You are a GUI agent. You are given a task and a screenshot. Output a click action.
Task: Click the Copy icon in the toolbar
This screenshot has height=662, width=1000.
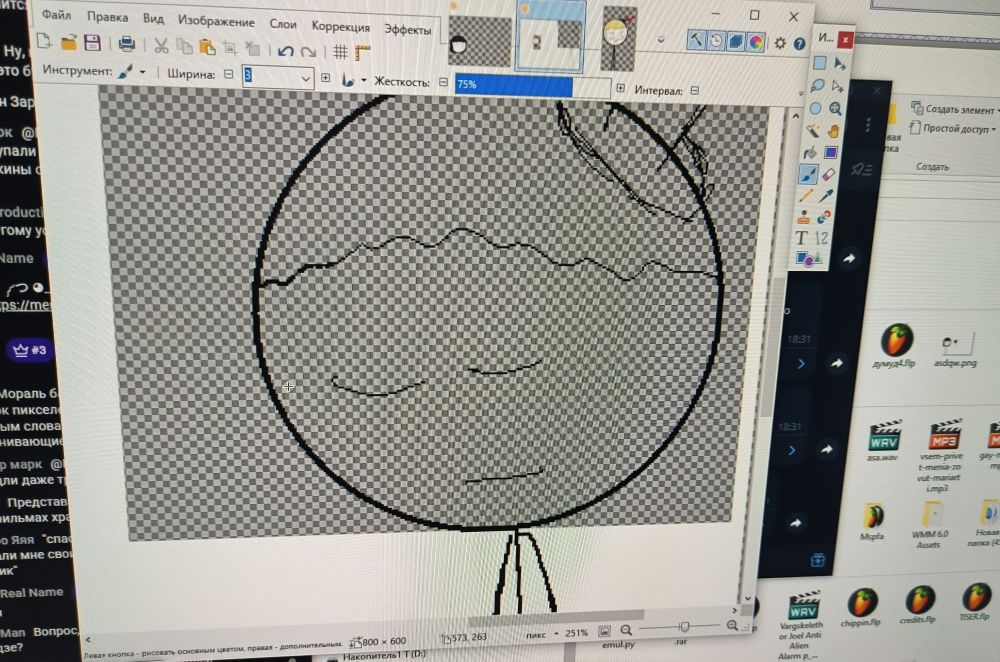[184, 46]
